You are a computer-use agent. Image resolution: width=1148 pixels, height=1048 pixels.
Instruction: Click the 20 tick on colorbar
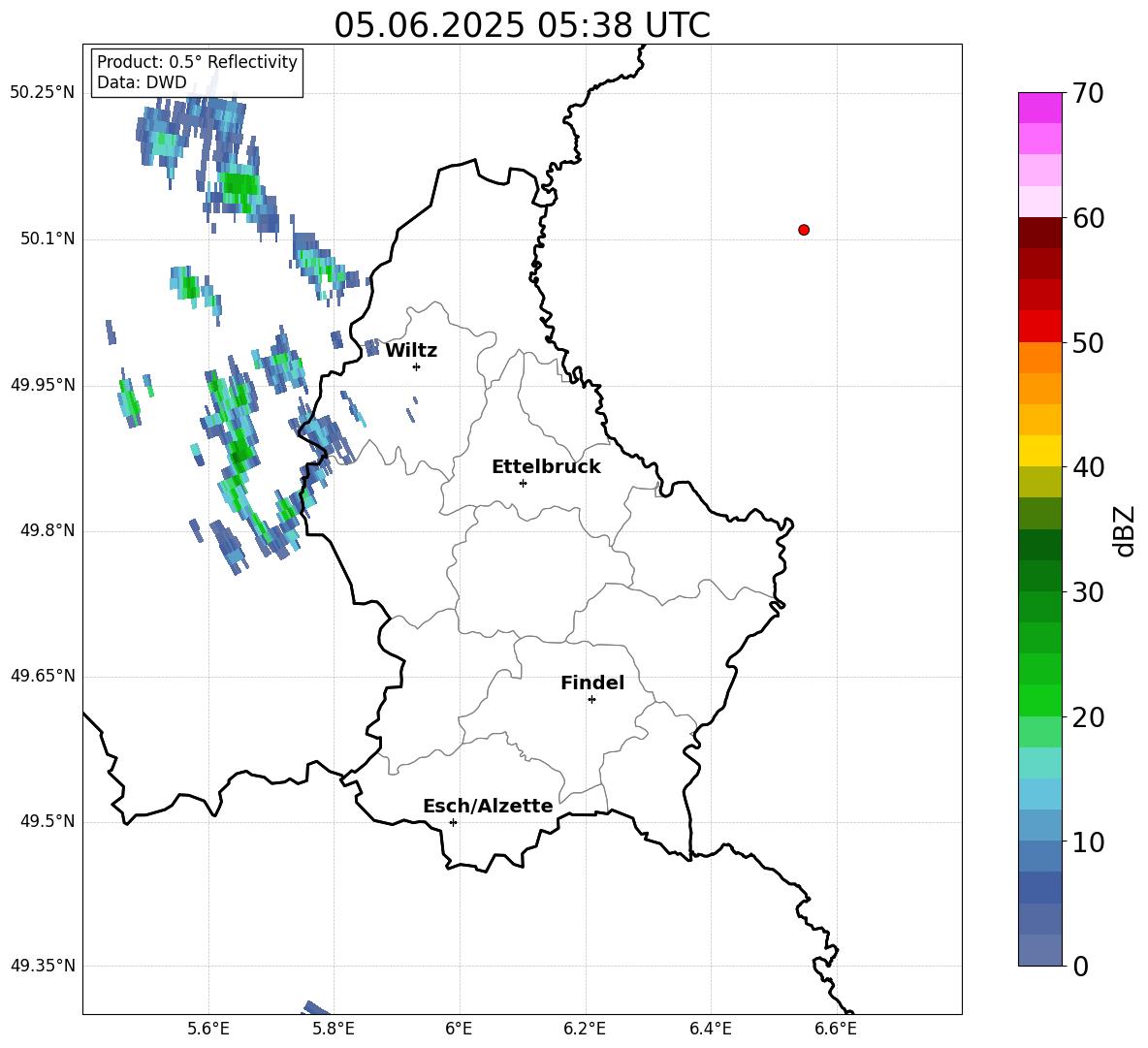pyautogui.click(x=1088, y=717)
